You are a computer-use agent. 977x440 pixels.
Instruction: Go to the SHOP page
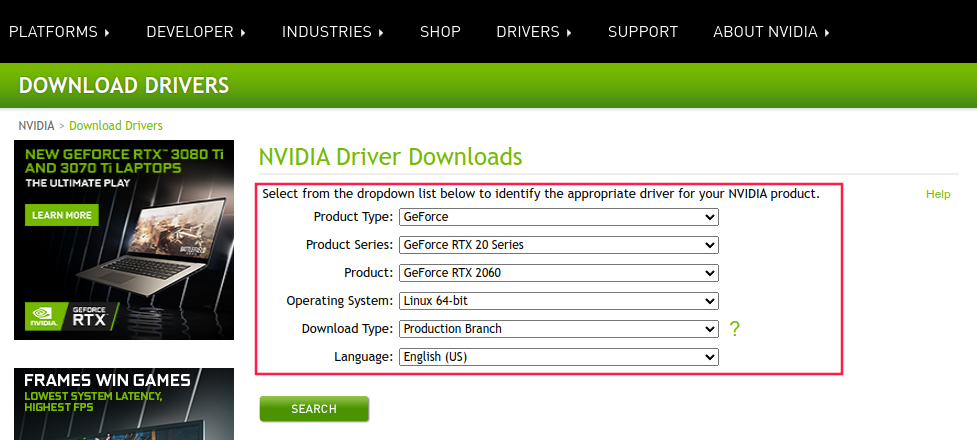(x=440, y=32)
